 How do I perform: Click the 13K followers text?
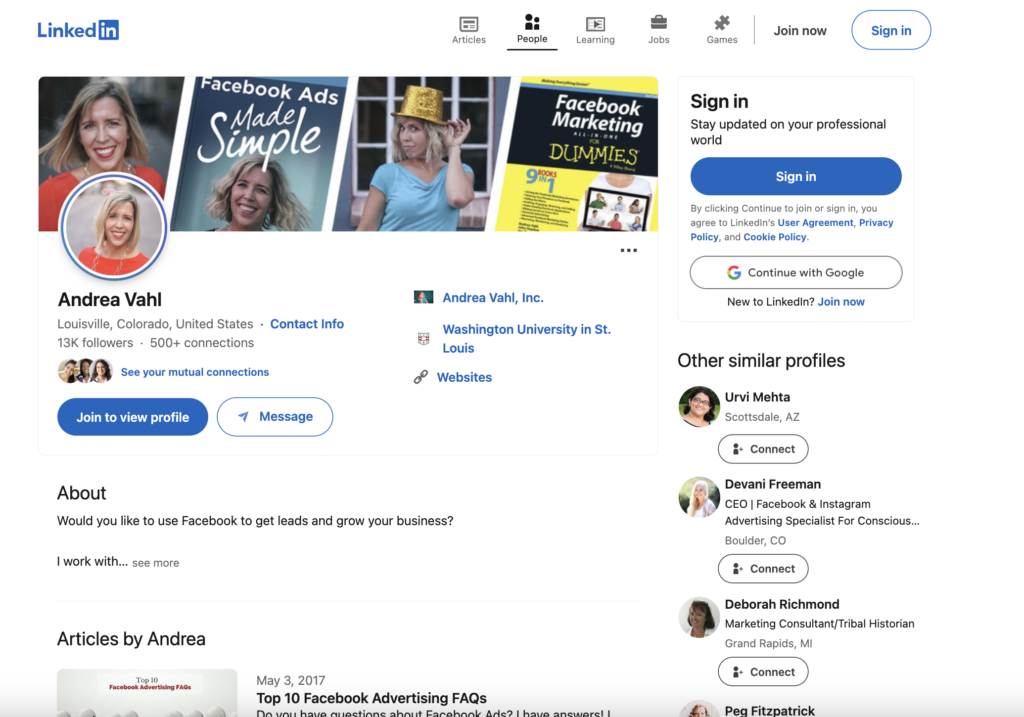click(x=95, y=343)
